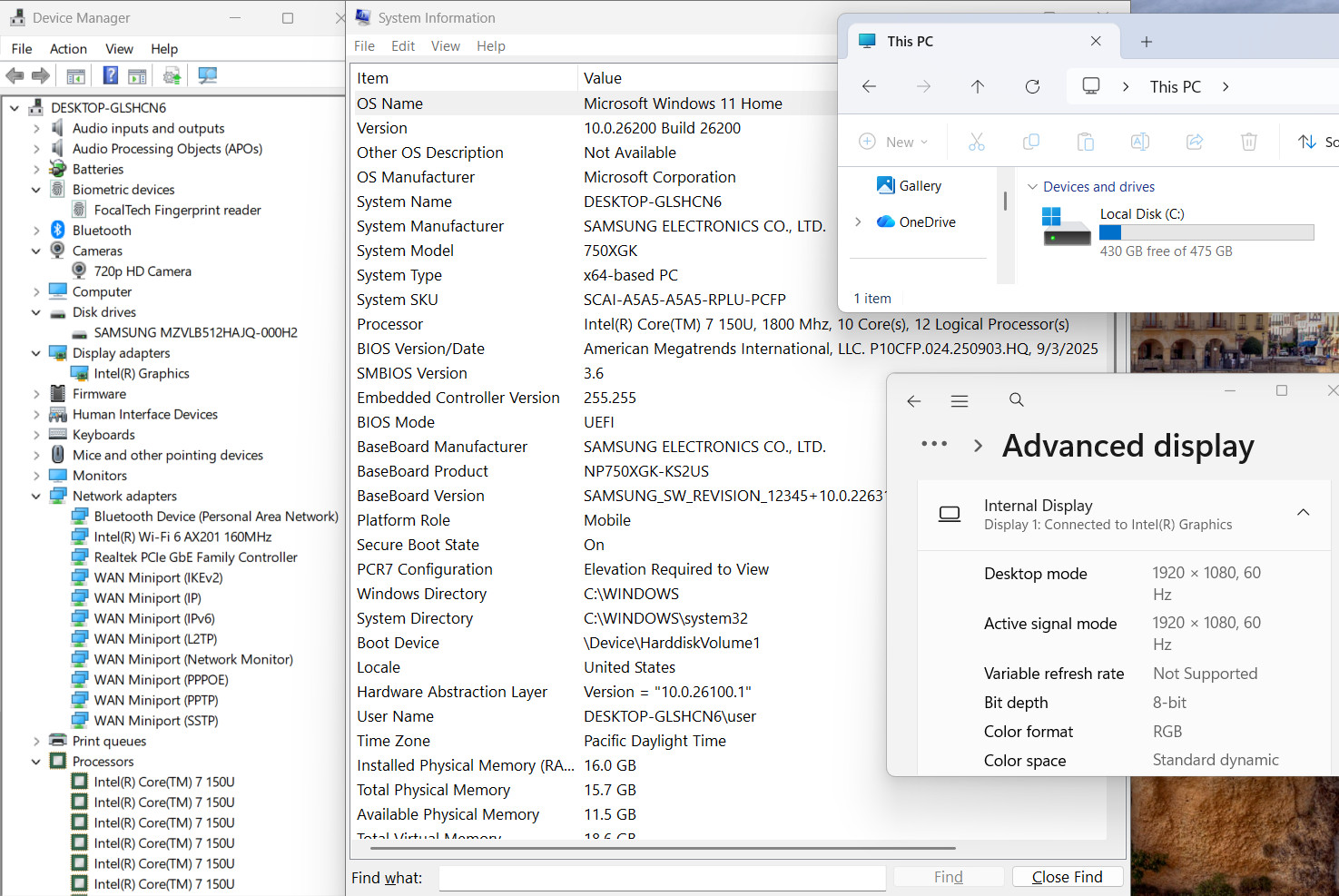Add a new tab in File Explorer
The width and height of the screenshot is (1339, 896).
point(1147,42)
